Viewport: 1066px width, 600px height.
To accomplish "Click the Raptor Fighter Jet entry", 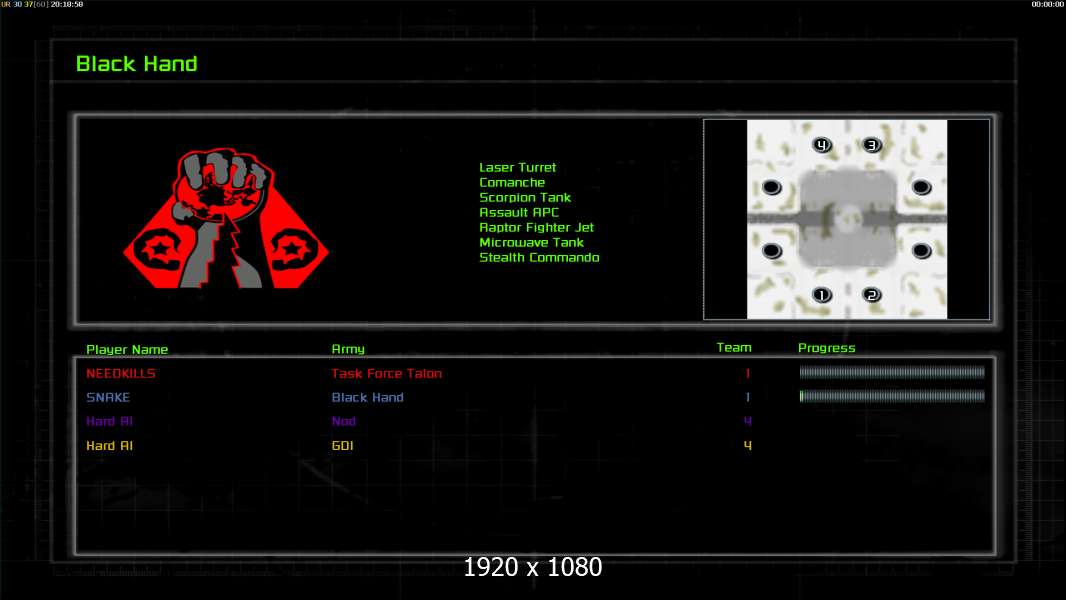I will point(536,227).
